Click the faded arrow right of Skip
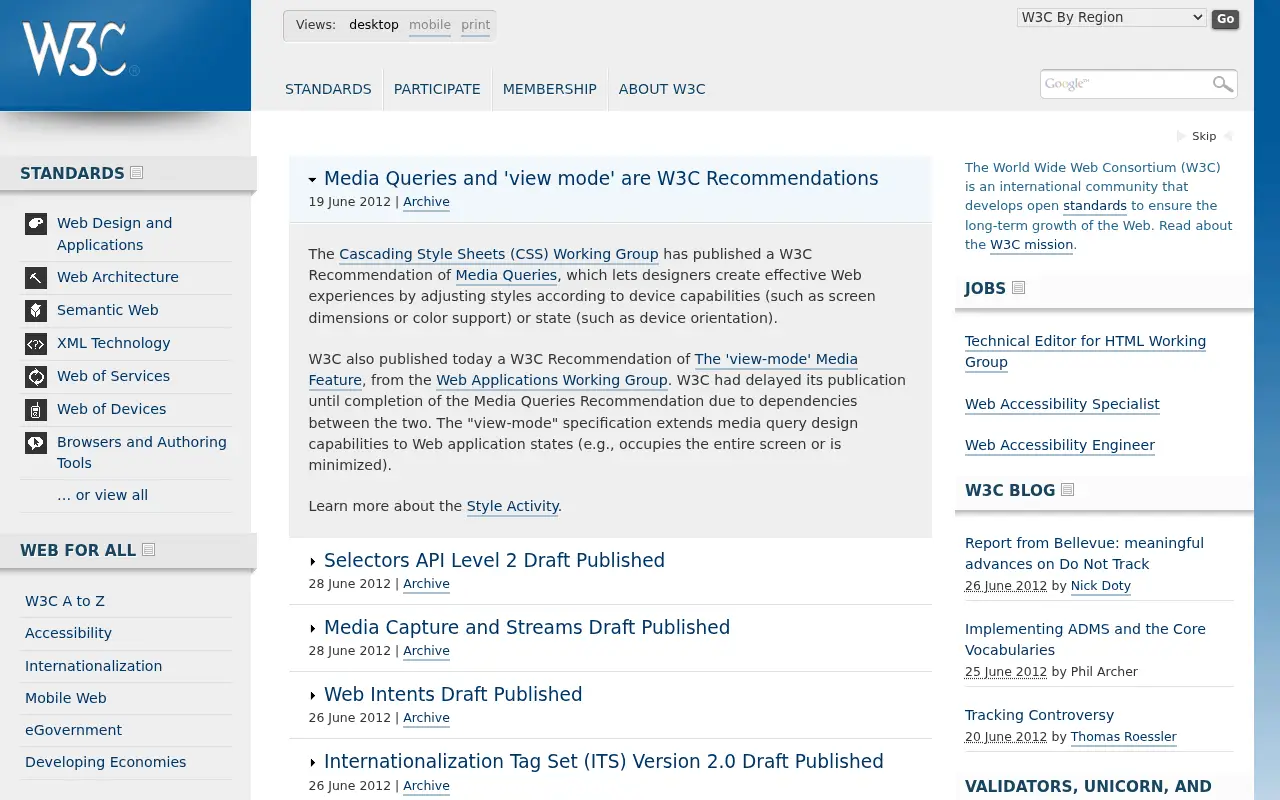This screenshot has width=1280, height=800. [1228, 136]
